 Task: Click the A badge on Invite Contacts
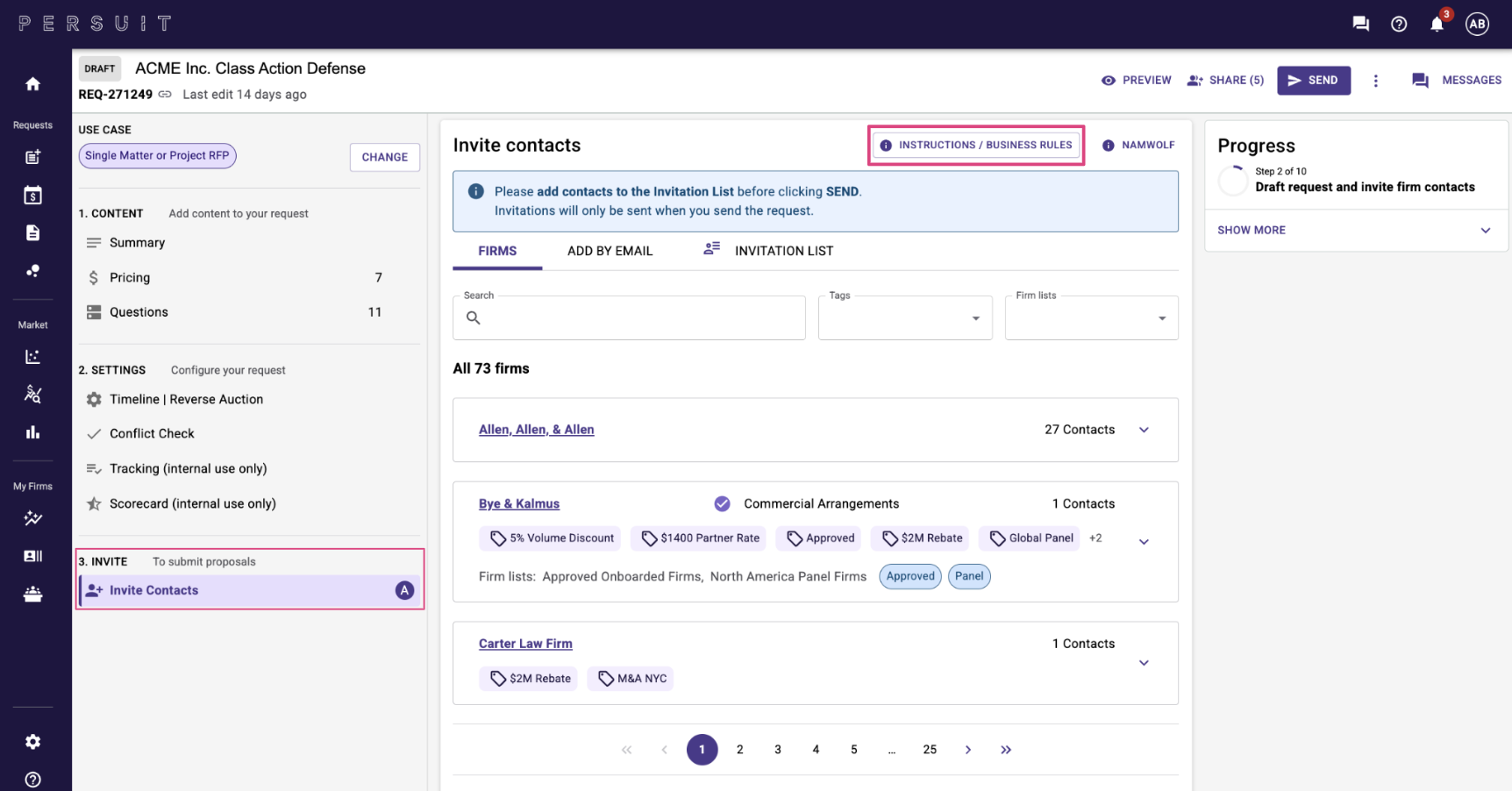tap(404, 590)
